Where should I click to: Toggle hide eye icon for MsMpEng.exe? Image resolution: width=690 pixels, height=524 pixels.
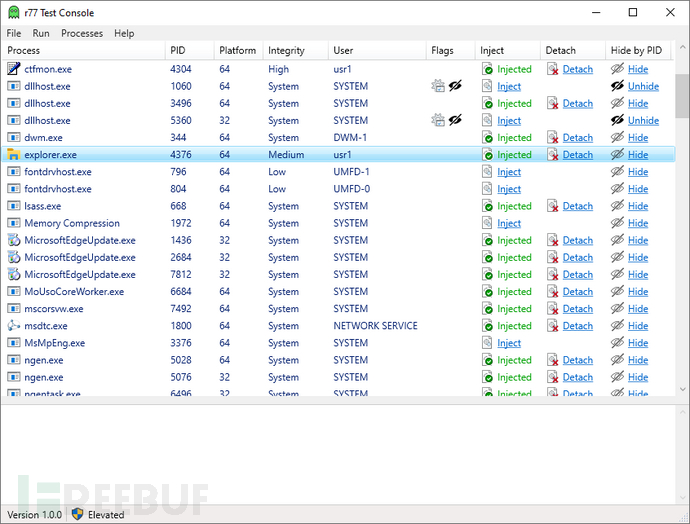click(617, 342)
